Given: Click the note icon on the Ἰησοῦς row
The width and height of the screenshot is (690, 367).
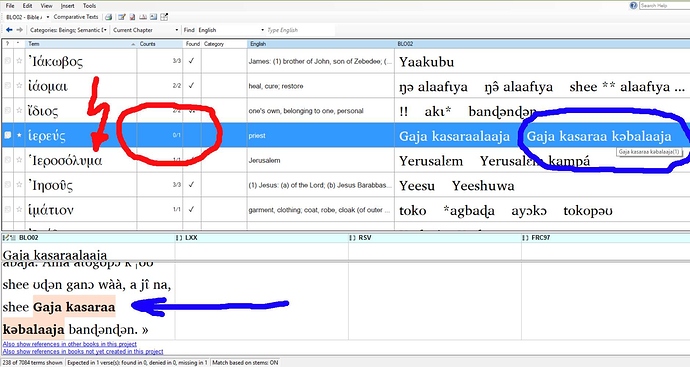Looking at the screenshot, I should (x=7, y=185).
